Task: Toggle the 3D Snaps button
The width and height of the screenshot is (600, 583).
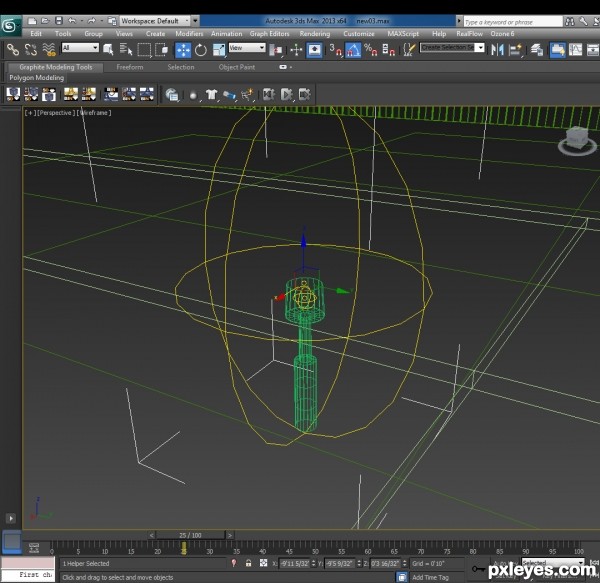Action: 335,50
